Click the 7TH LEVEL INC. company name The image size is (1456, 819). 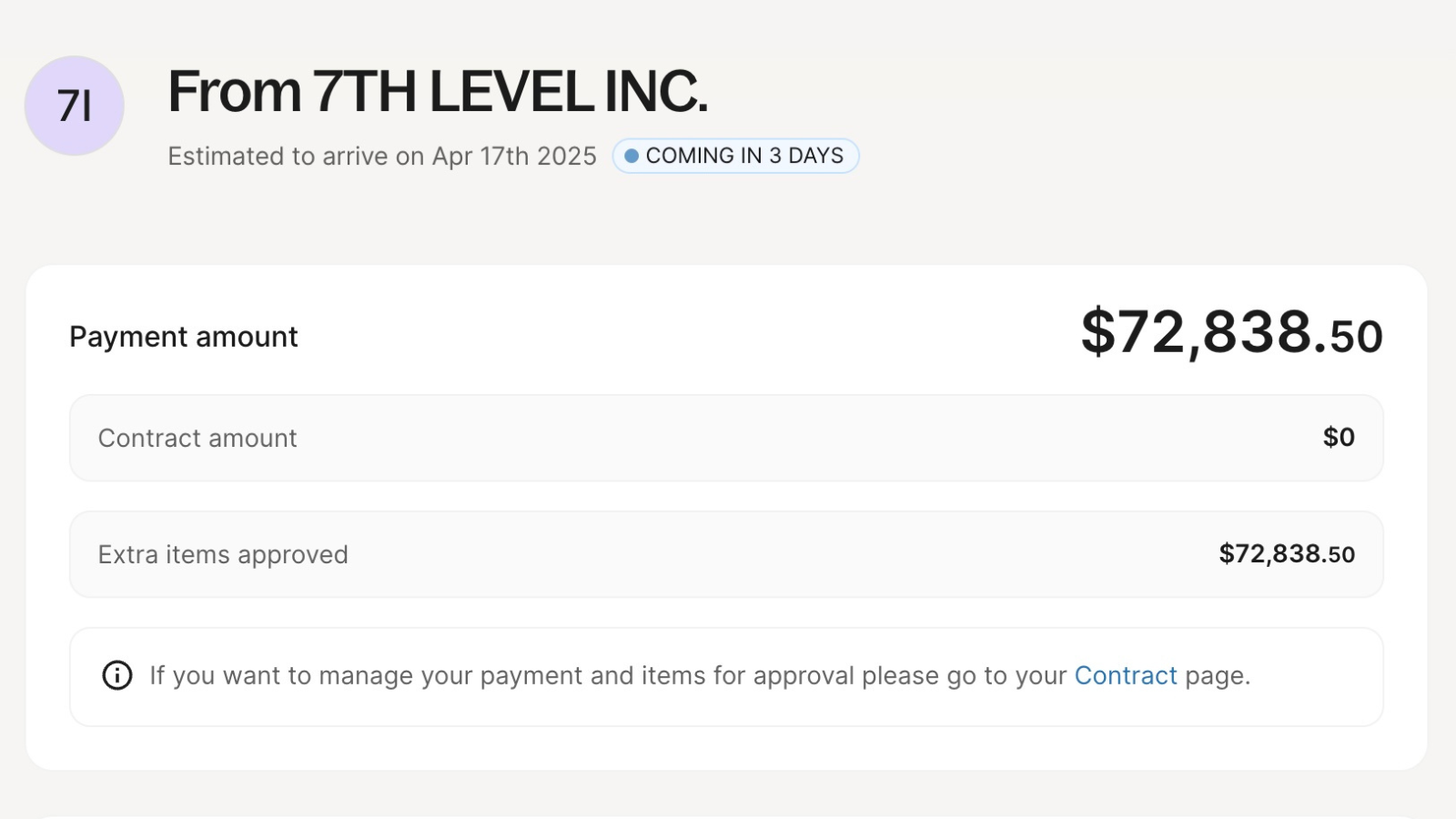[510, 92]
